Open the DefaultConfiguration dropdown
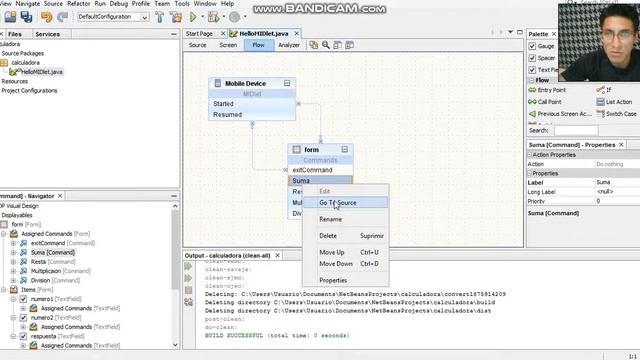 pos(144,17)
